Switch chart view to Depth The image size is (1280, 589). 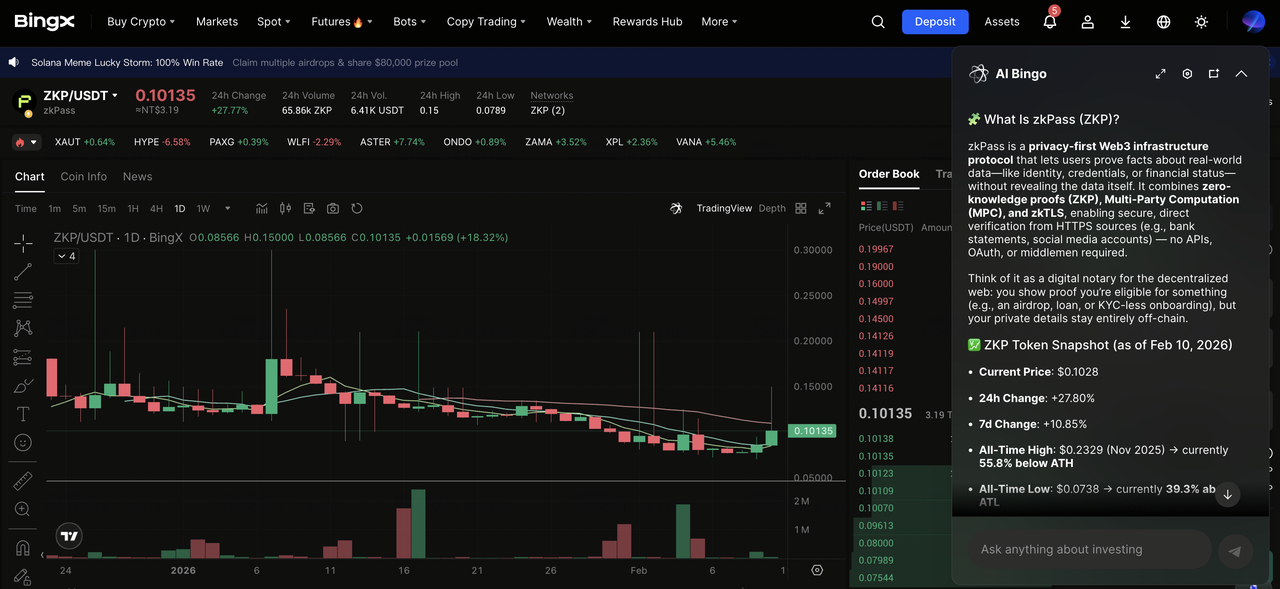tap(772, 208)
